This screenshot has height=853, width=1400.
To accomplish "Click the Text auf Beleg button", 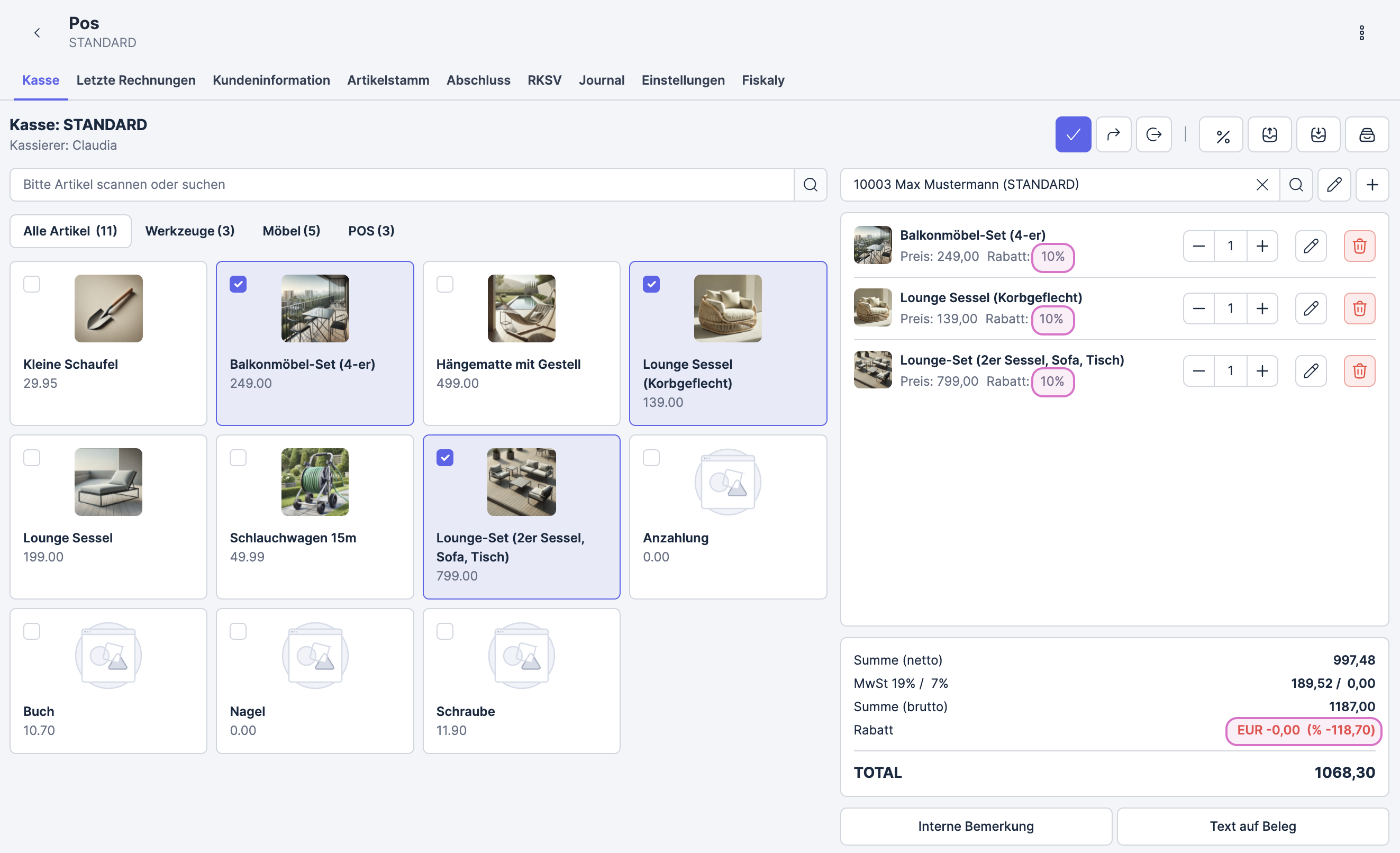I will pos(1252,825).
